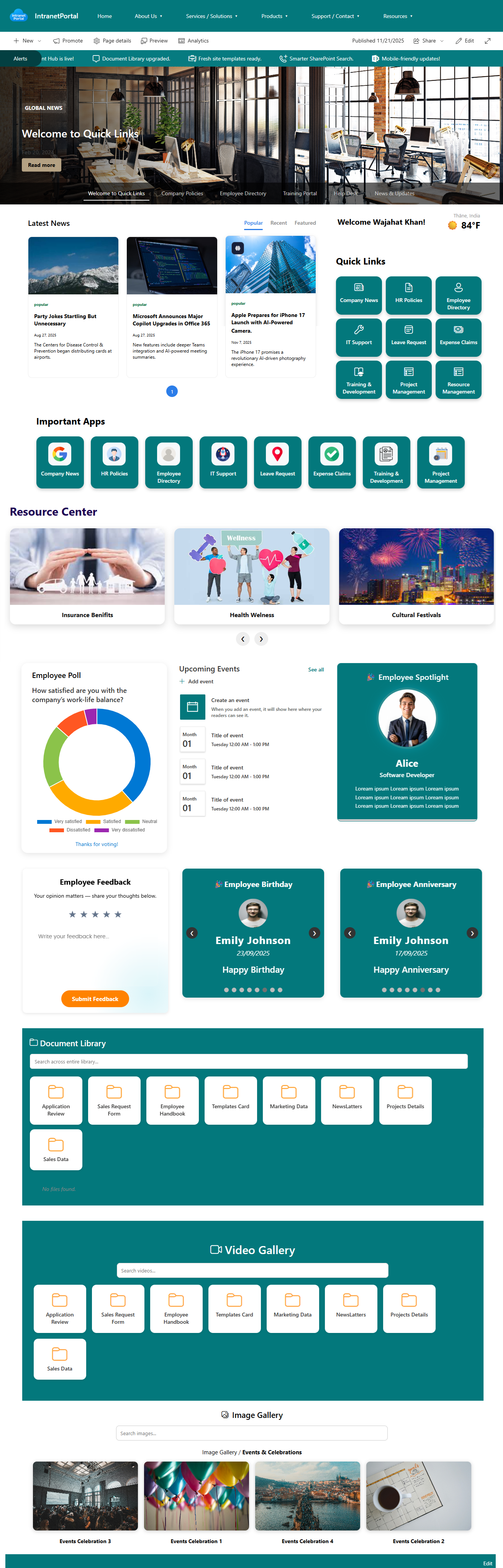
Task: Click Read more on hero banner
Action: pos(41,165)
